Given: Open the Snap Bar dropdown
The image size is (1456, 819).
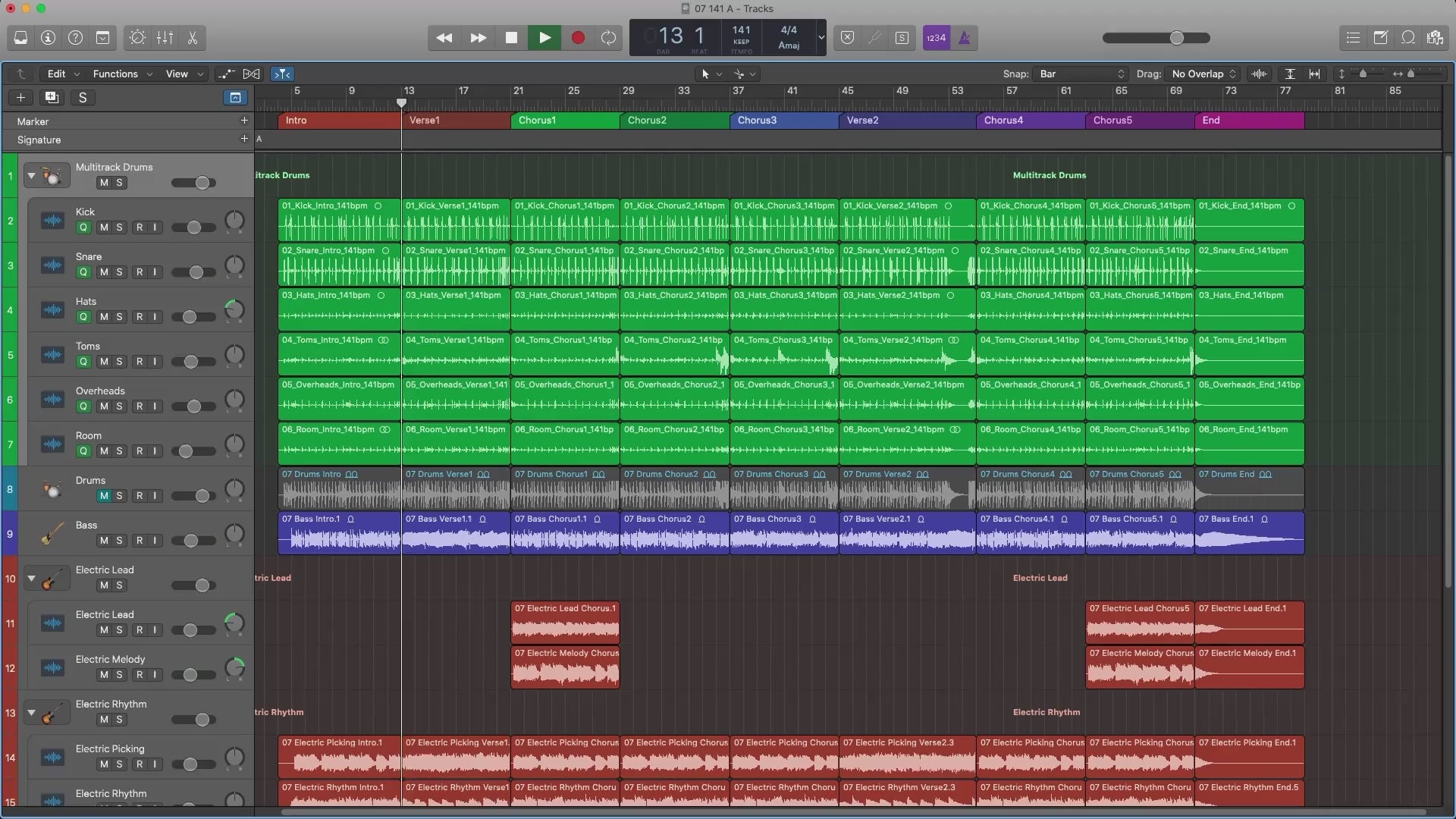Looking at the screenshot, I should [x=1081, y=74].
